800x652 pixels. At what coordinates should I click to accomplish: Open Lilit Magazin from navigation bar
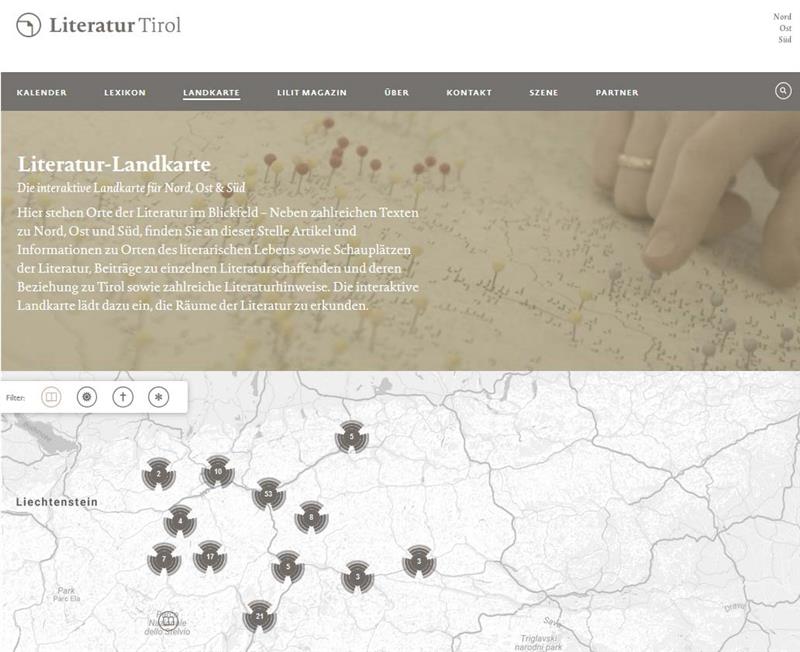point(312,93)
